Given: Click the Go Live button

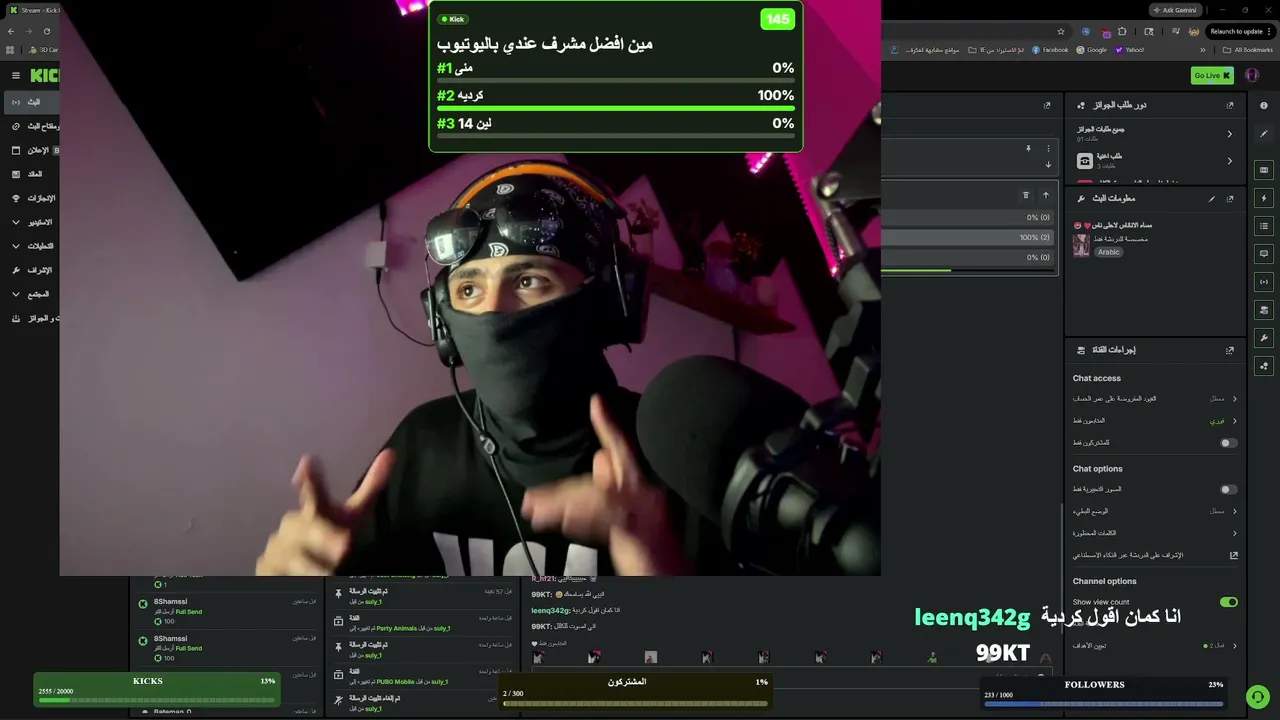Looking at the screenshot, I should tap(1212, 75).
